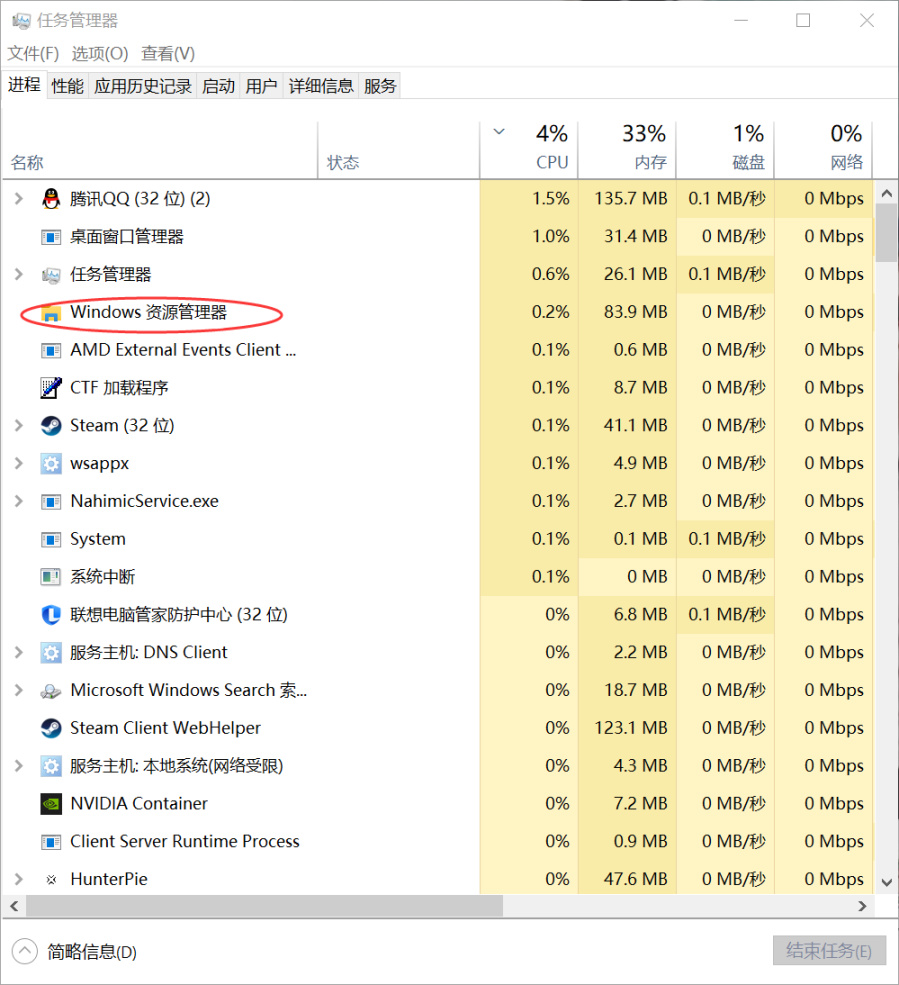Click the Microsoft Windows Search icon
Image resolution: width=899 pixels, height=985 pixels.
pos(51,690)
